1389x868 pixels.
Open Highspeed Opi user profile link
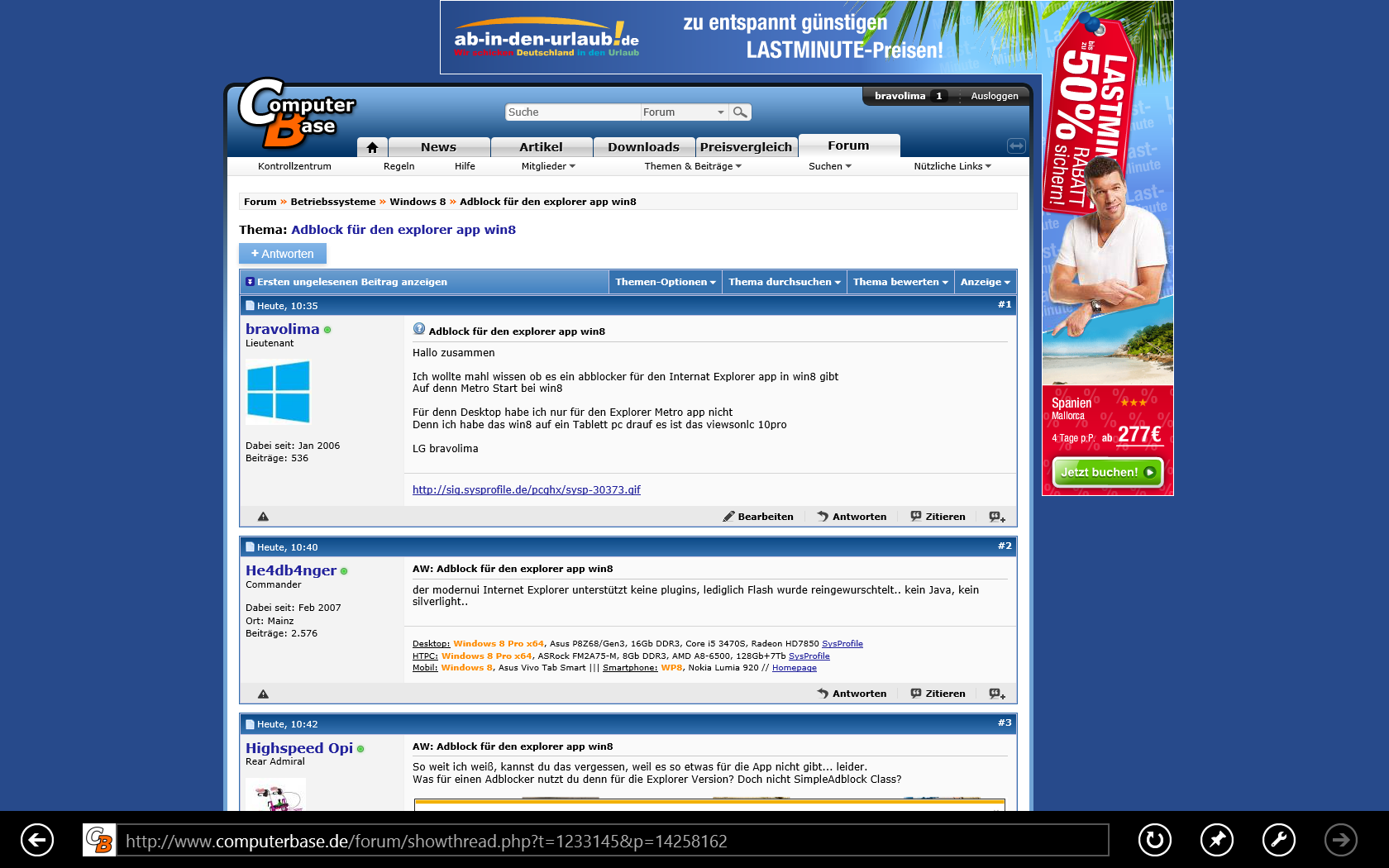pyautogui.click(x=299, y=748)
